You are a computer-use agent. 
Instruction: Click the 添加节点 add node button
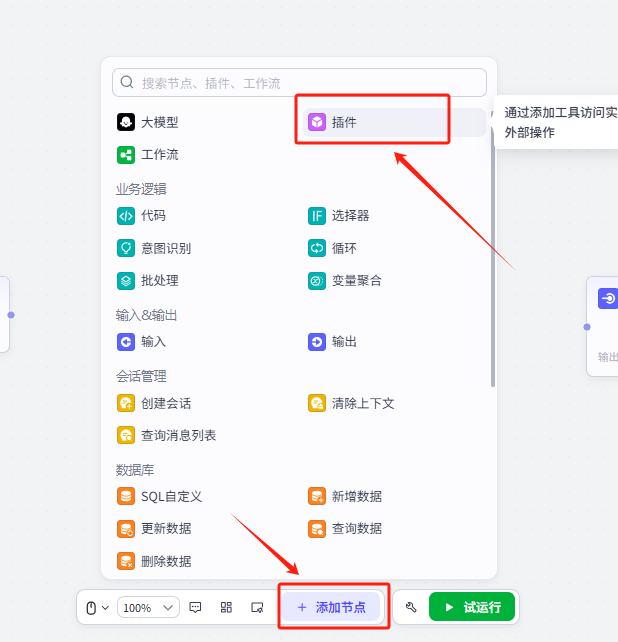[x=331, y=607]
